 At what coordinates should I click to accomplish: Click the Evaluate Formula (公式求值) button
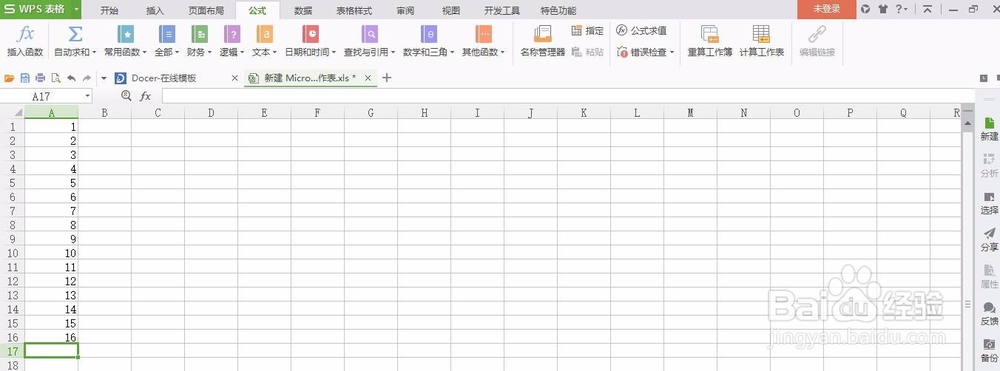pos(642,31)
